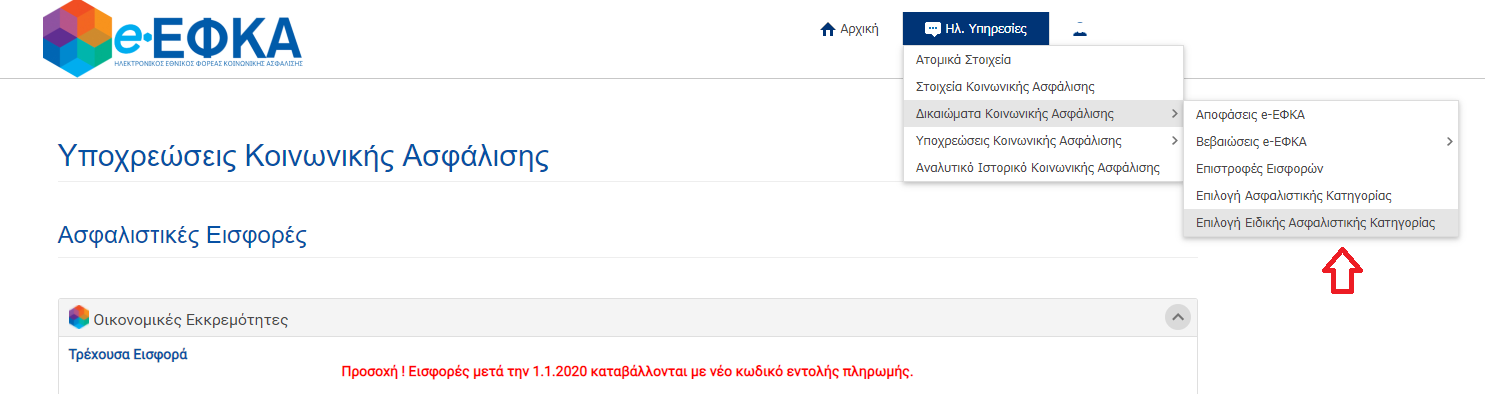This screenshot has width=1485, height=417.
Task: Click the cube icon in Οικονομικές Εκκρεμότητες header
Action: pyautogui.click(x=79, y=319)
